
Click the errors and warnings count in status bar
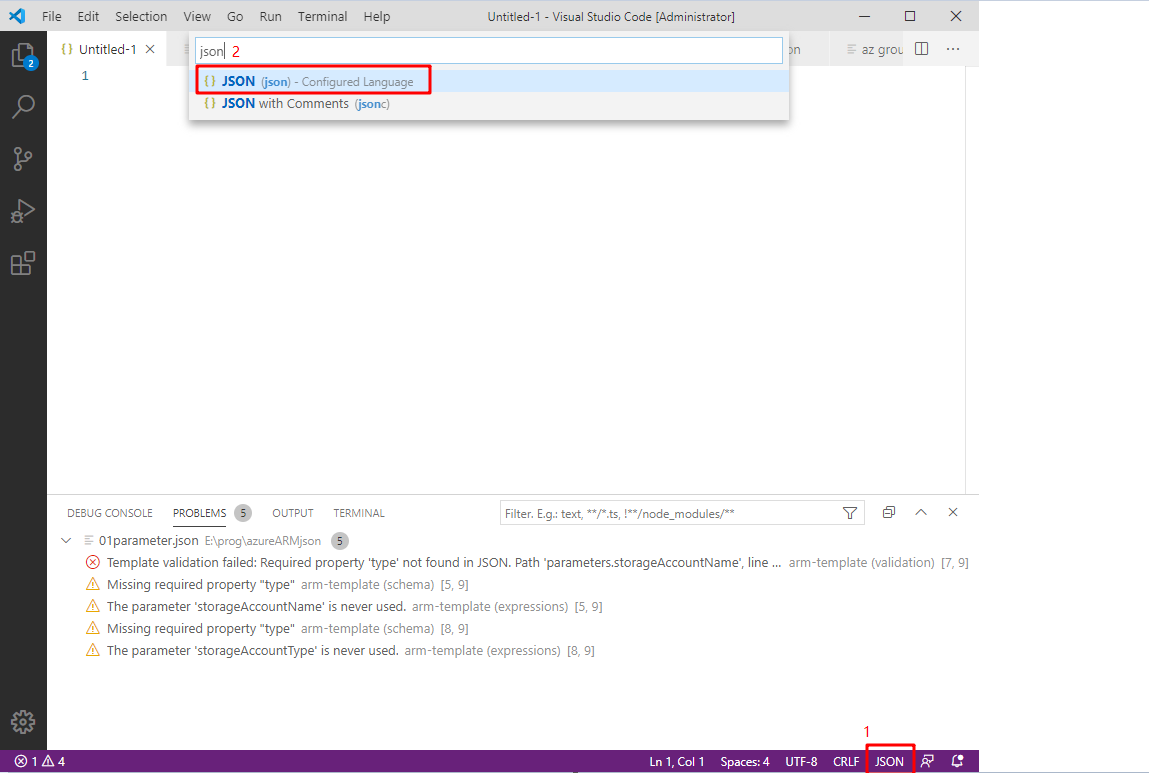[x=40, y=761]
